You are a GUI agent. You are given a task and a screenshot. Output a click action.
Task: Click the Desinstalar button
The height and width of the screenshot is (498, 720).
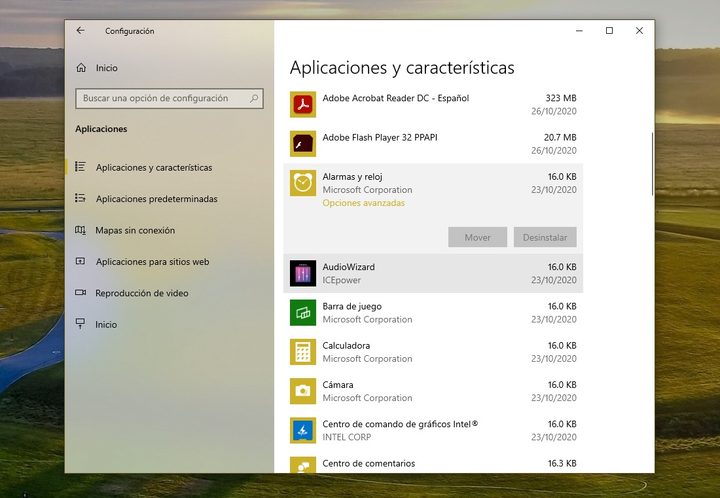[x=545, y=237]
